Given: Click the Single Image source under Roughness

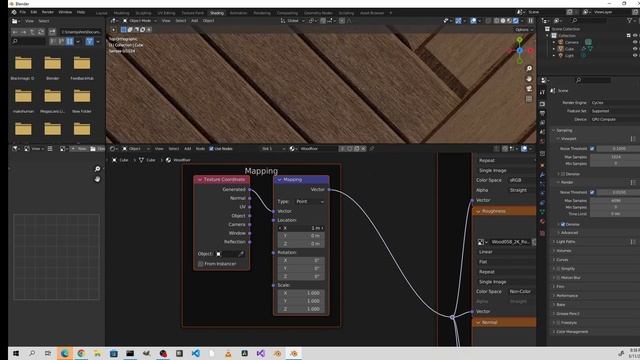Looking at the screenshot, I should pos(505,282).
